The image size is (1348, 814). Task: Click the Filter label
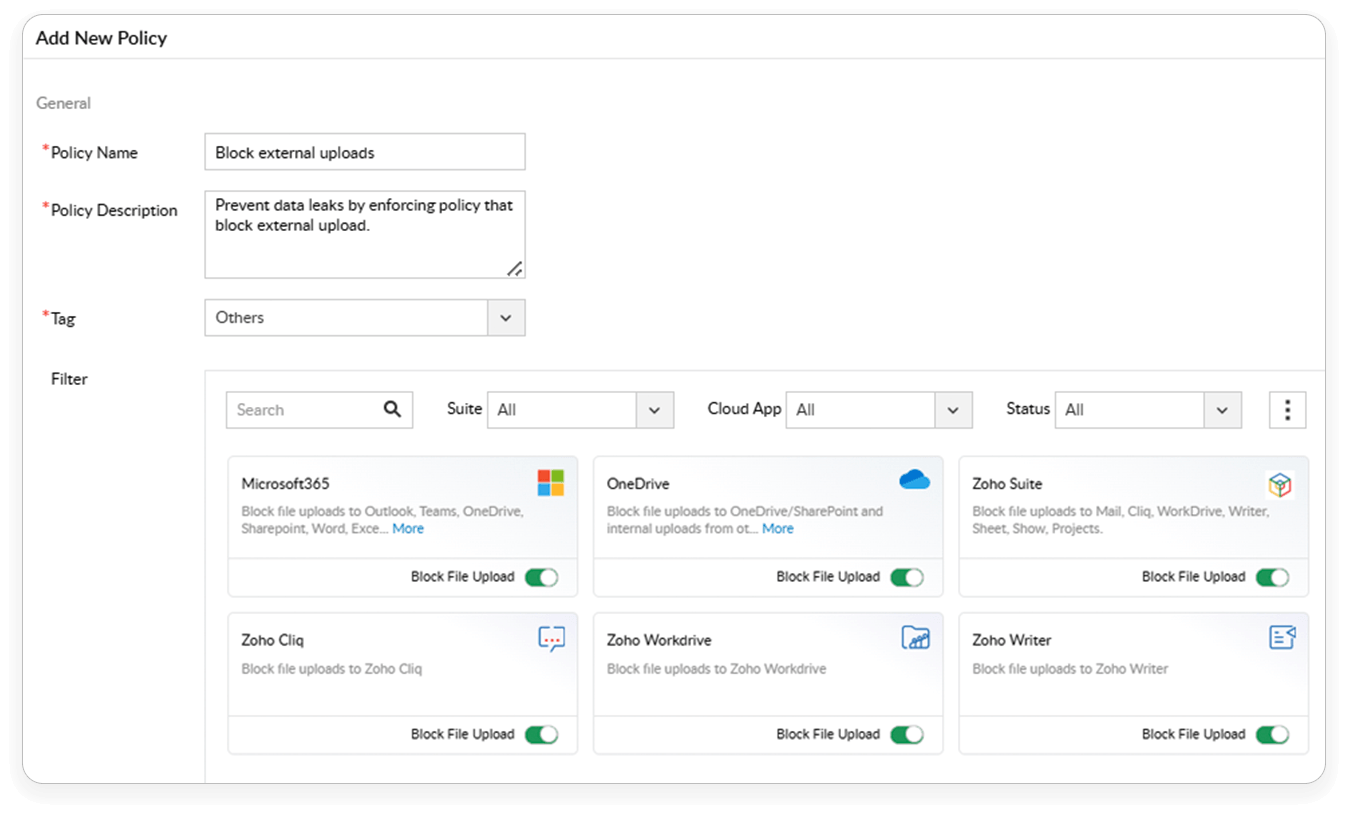tap(69, 379)
